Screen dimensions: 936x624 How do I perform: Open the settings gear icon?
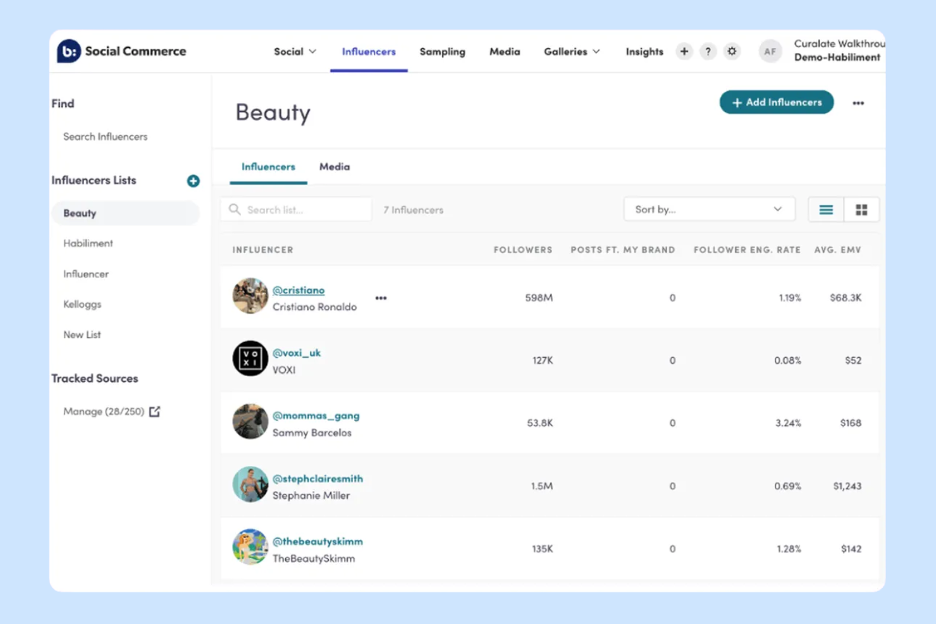(x=731, y=51)
